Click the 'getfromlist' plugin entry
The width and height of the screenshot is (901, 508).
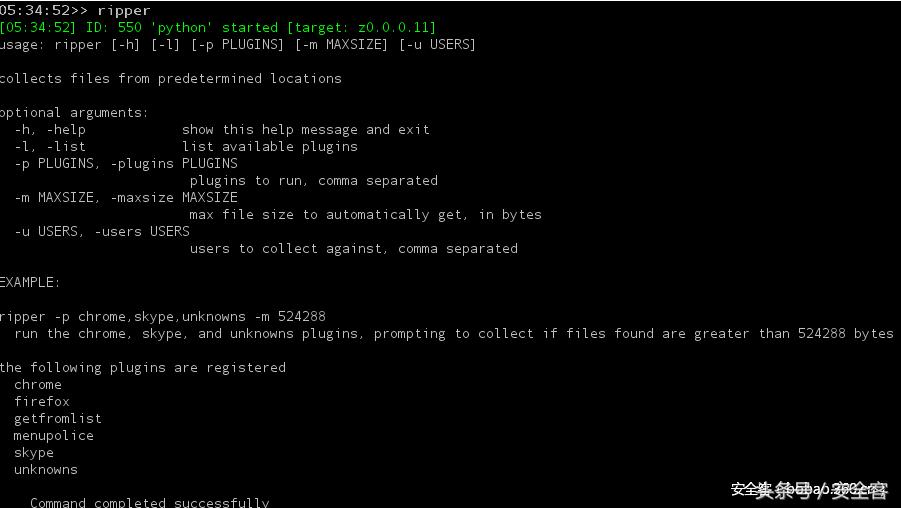tap(58, 418)
